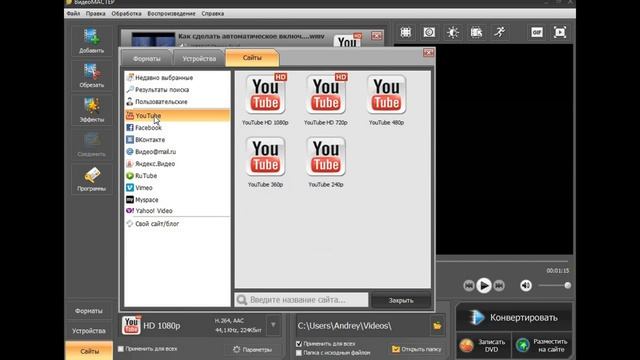
Task: Select YouTube in the site list
Action: (177, 116)
